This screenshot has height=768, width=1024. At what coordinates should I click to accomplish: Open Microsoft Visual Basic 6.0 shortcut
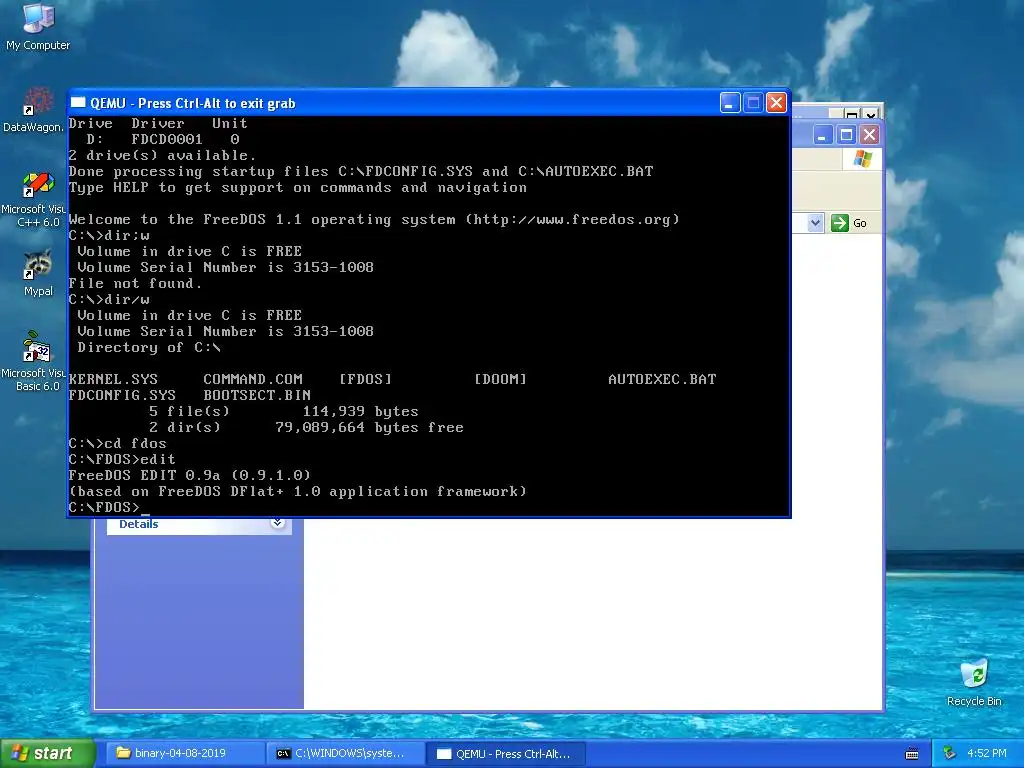(x=34, y=361)
